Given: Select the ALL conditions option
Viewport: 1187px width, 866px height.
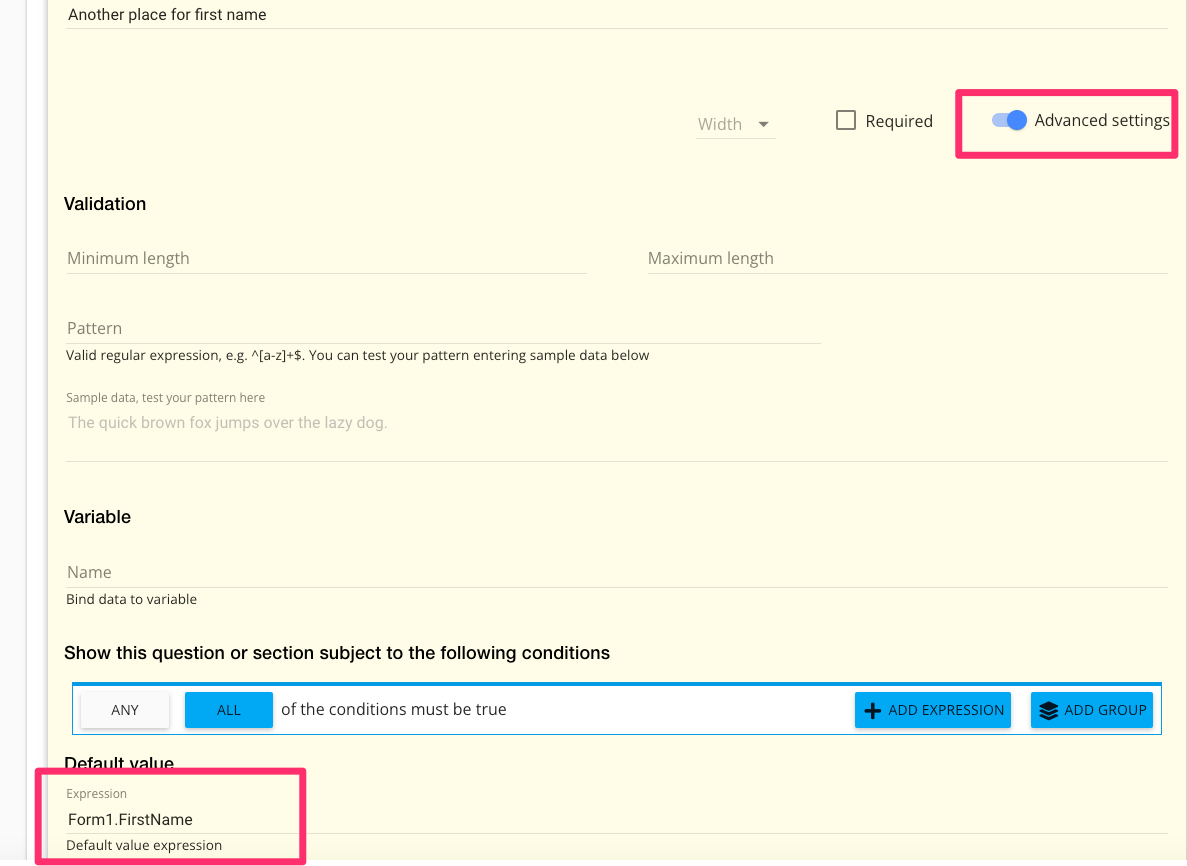Looking at the screenshot, I should [x=229, y=710].
